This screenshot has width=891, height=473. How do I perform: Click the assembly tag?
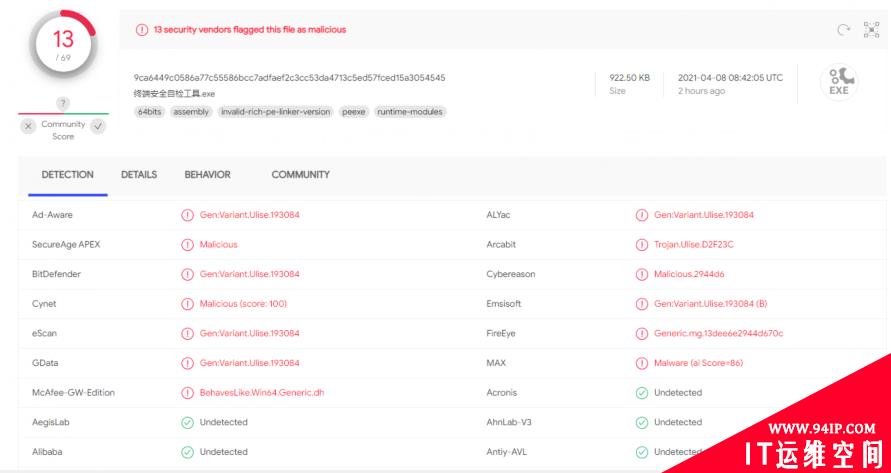191,112
